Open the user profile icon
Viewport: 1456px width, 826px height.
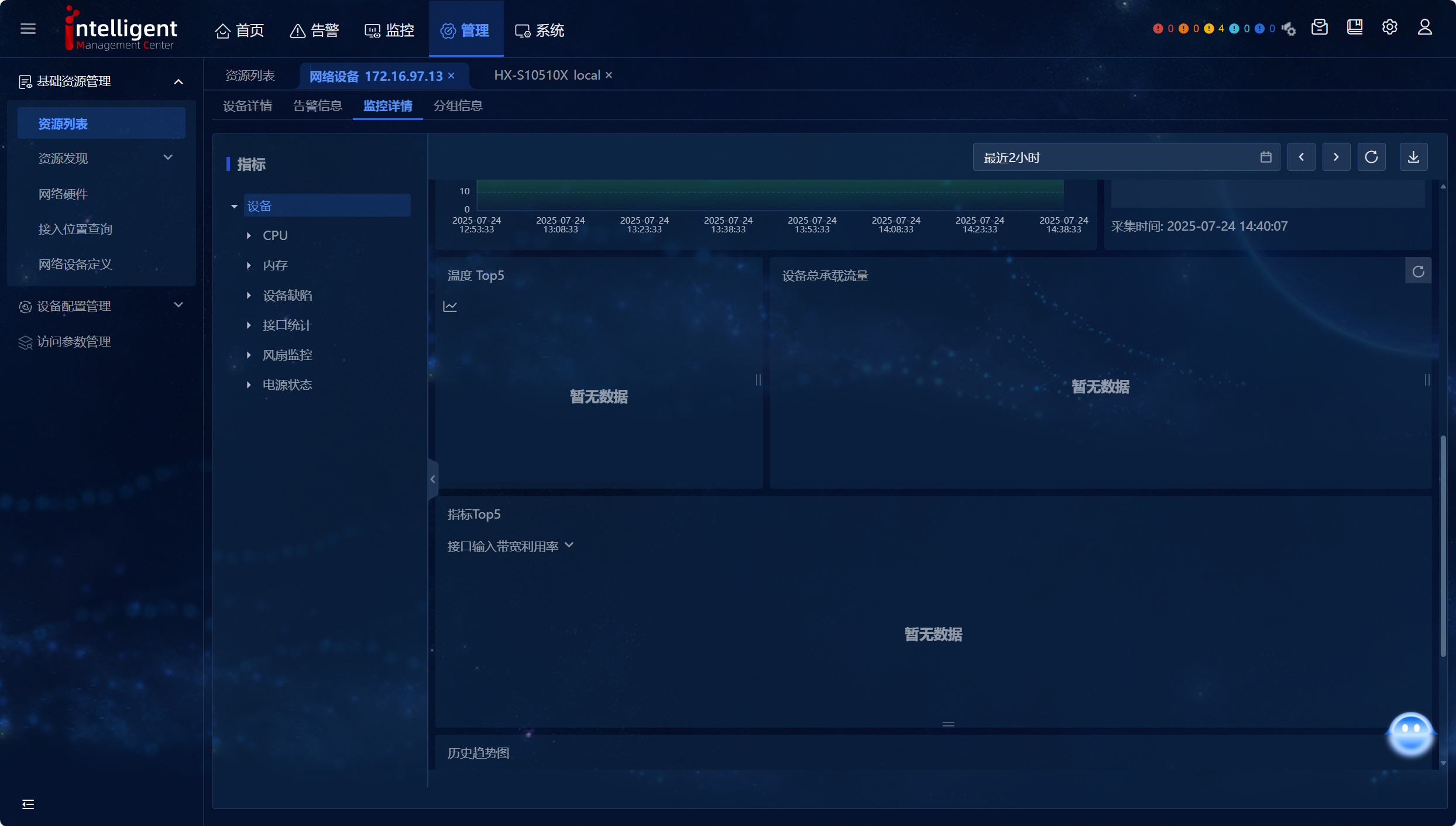point(1424,28)
